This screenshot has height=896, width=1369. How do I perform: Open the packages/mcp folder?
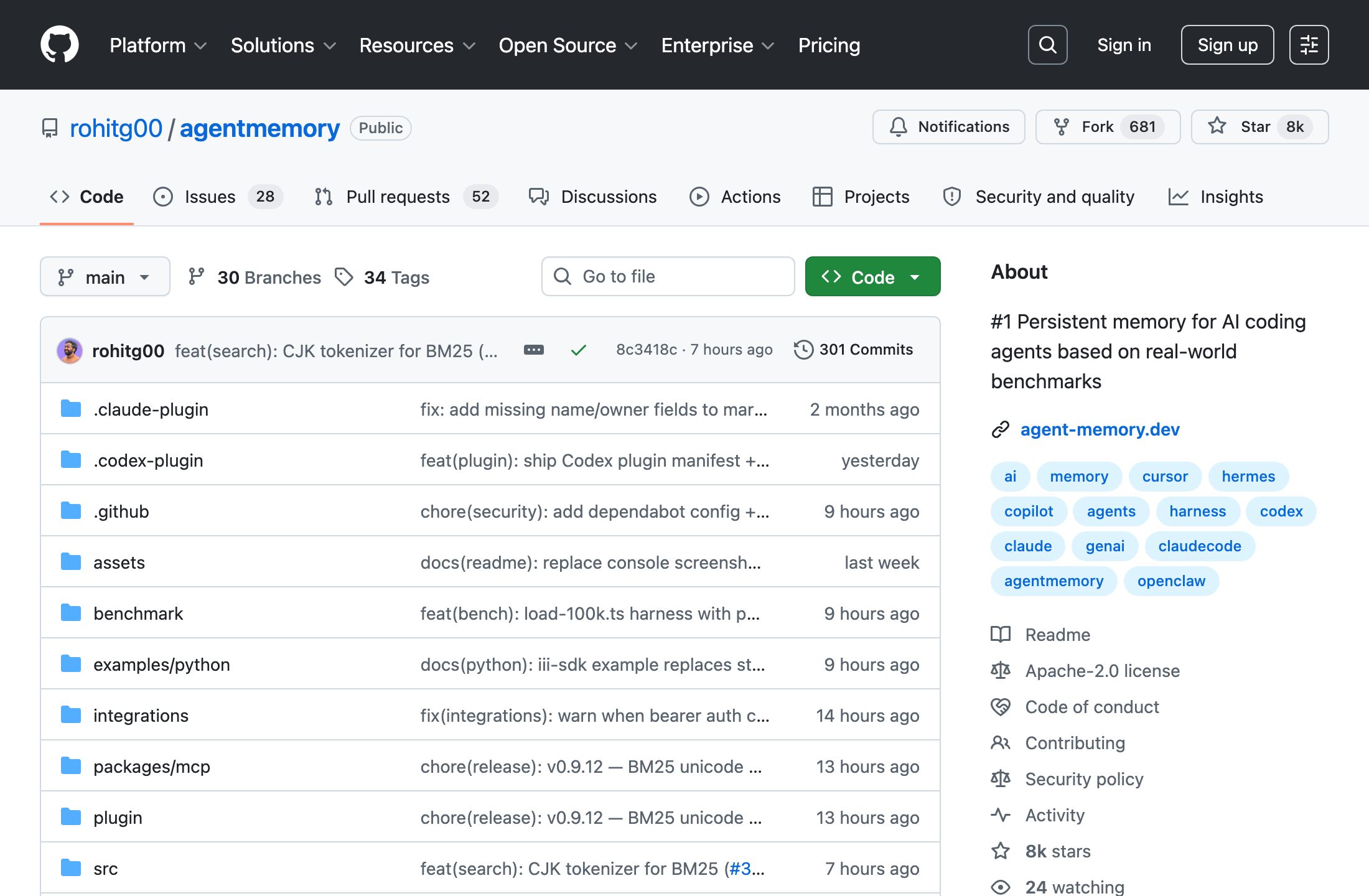coord(152,767)
